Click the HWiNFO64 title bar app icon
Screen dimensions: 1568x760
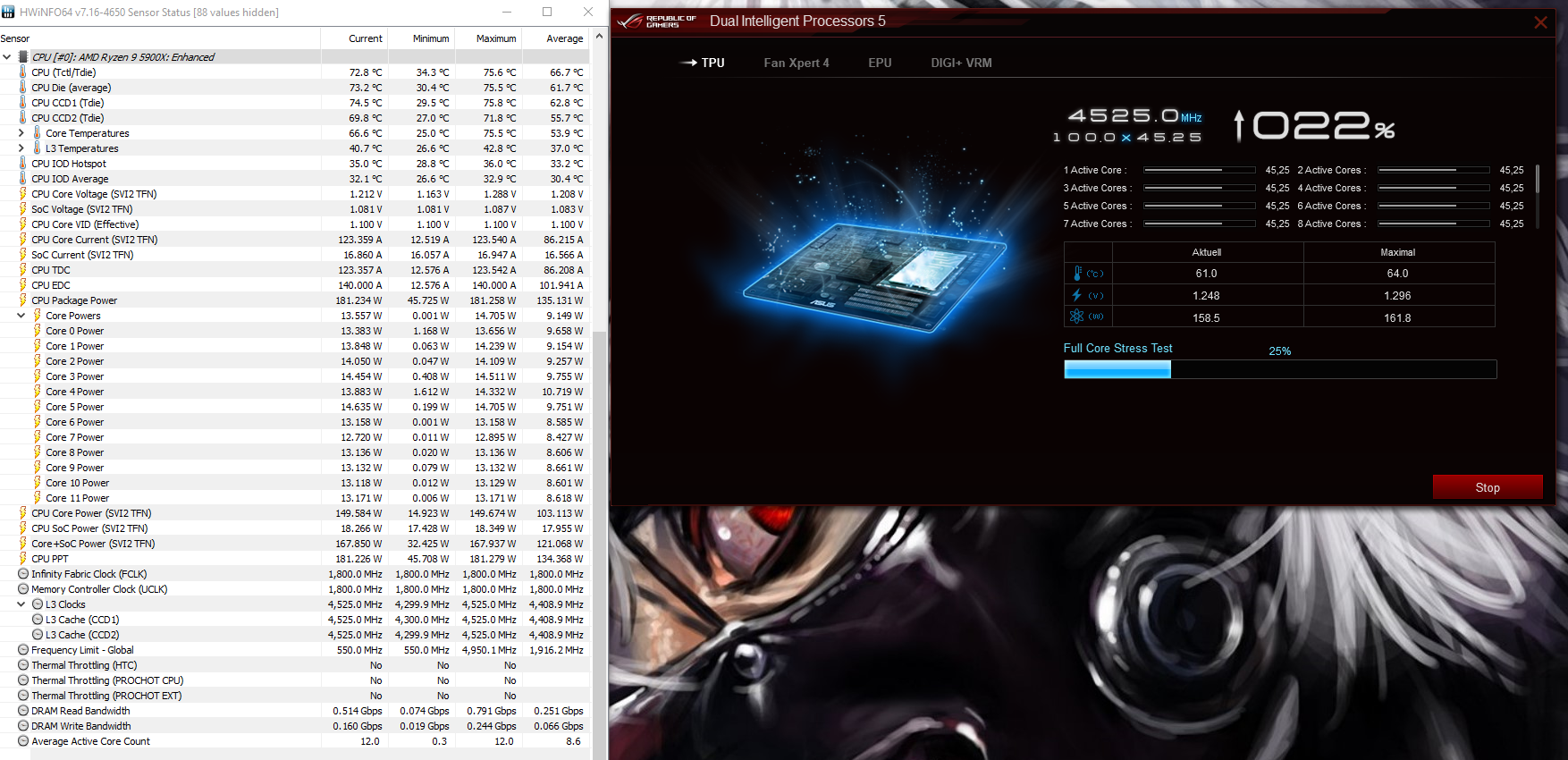pos(9,12)
